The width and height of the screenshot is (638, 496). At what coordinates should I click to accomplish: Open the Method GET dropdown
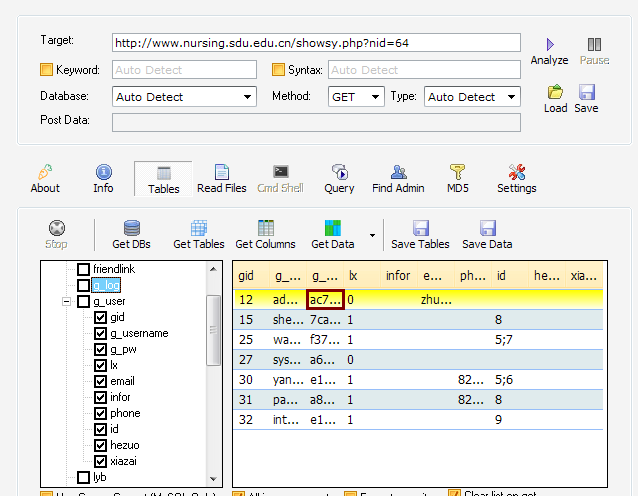[356, 96]
